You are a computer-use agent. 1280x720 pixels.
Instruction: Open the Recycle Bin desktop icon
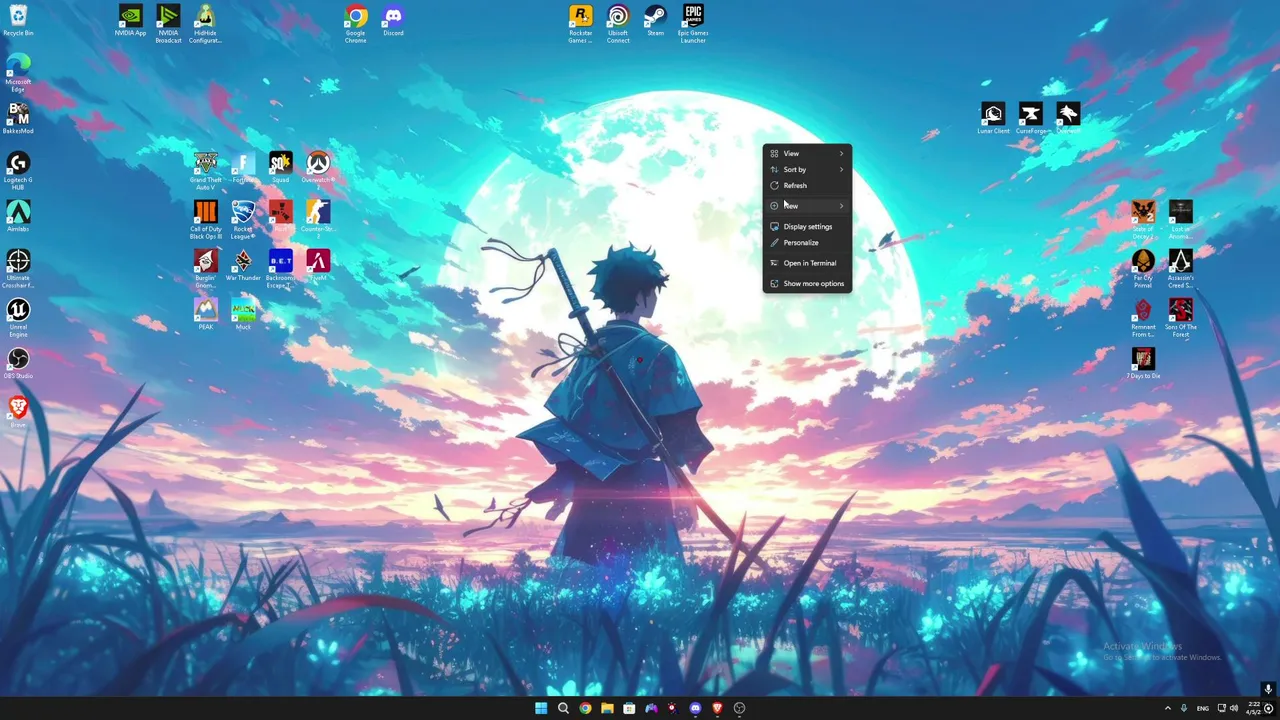(x=18, y=20)
